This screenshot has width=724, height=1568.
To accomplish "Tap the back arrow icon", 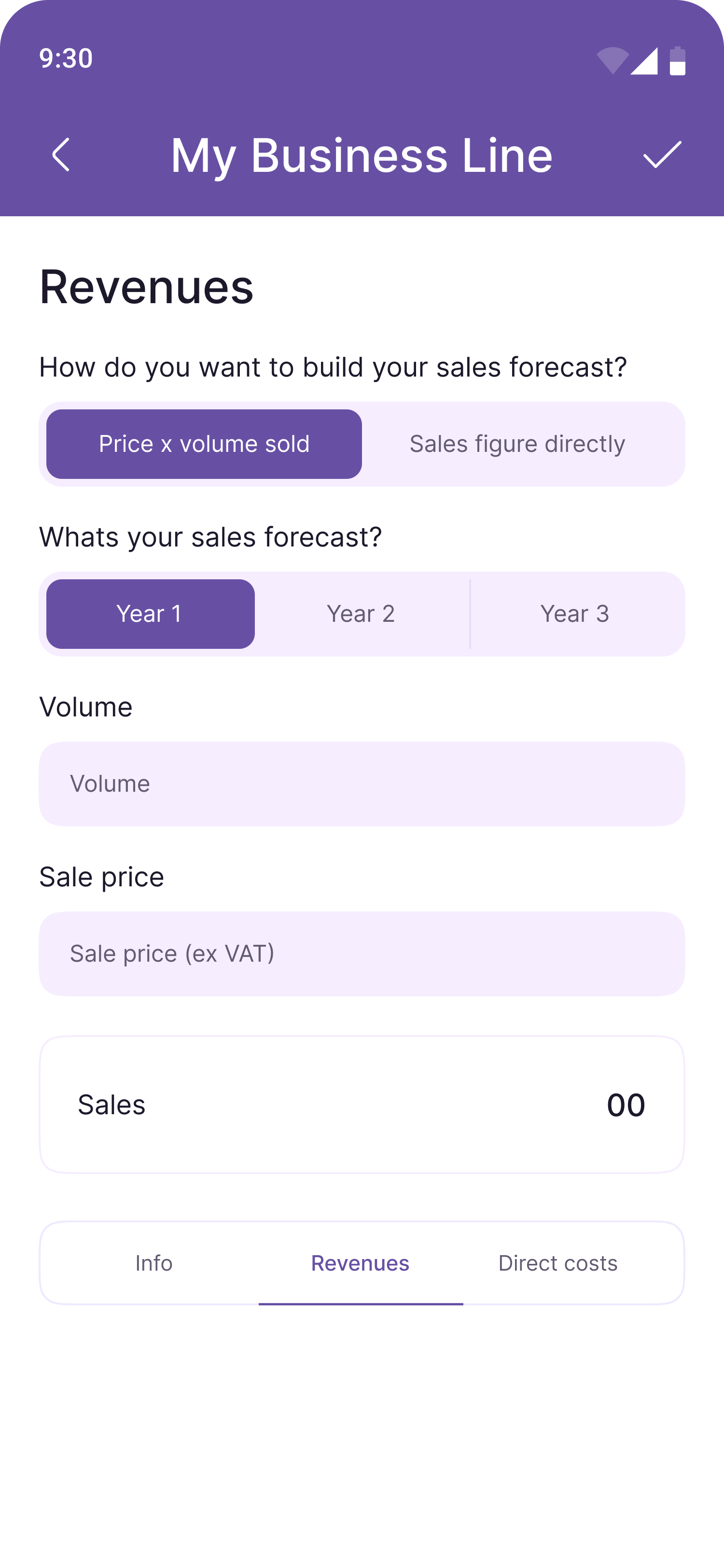I will click(61, 154).
